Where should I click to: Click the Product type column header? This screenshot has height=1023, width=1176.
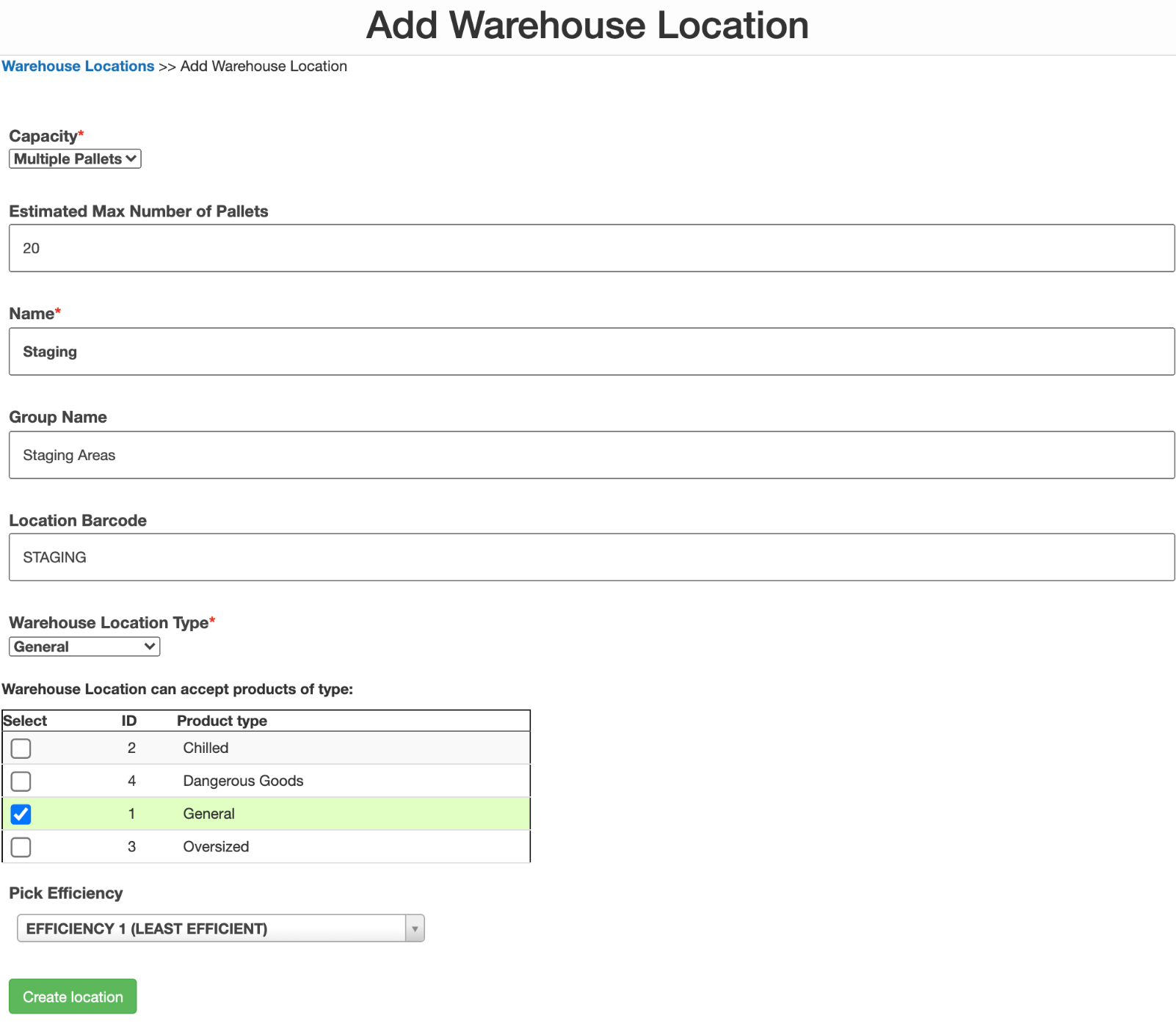(221, 721)
